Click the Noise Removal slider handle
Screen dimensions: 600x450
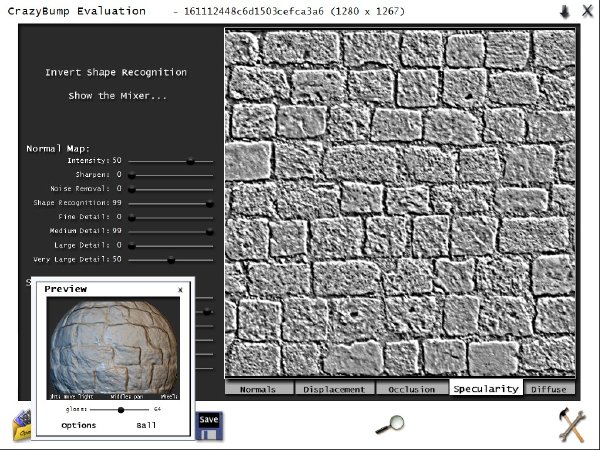tap(132, 189)
